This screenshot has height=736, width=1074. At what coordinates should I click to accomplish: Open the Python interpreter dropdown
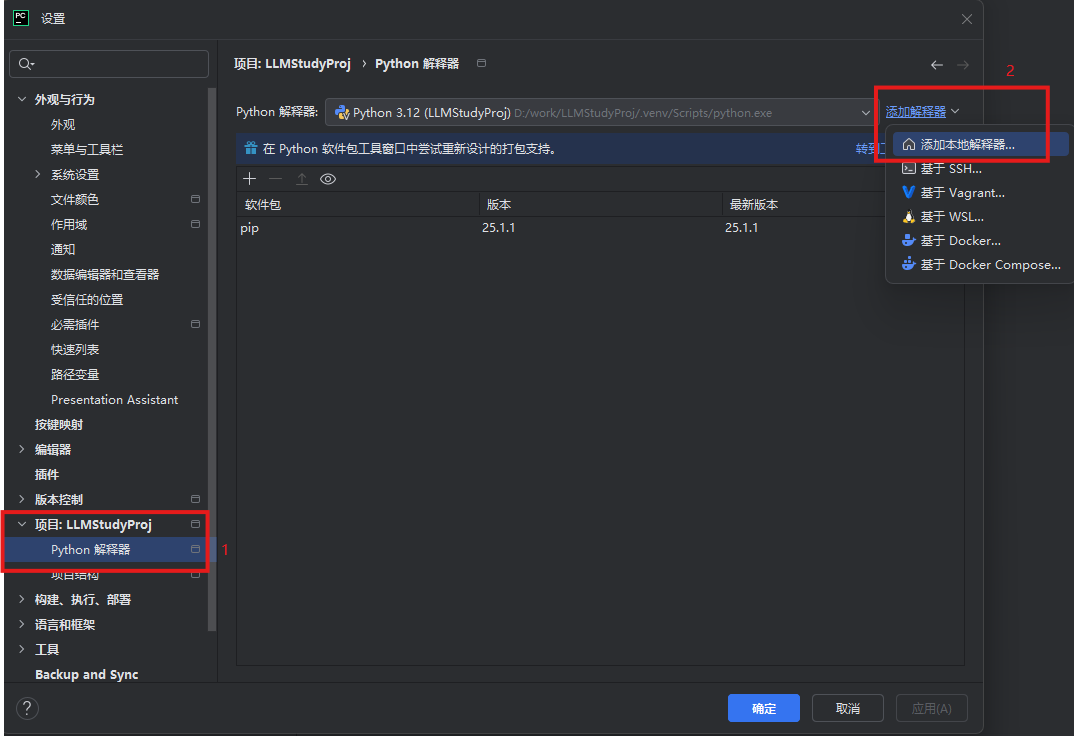(866, 112)
